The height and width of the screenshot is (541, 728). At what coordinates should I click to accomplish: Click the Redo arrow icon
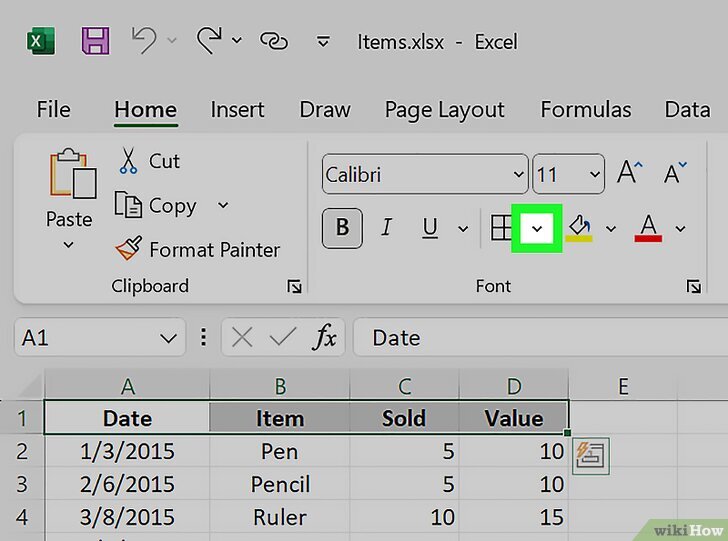(209, 41)
